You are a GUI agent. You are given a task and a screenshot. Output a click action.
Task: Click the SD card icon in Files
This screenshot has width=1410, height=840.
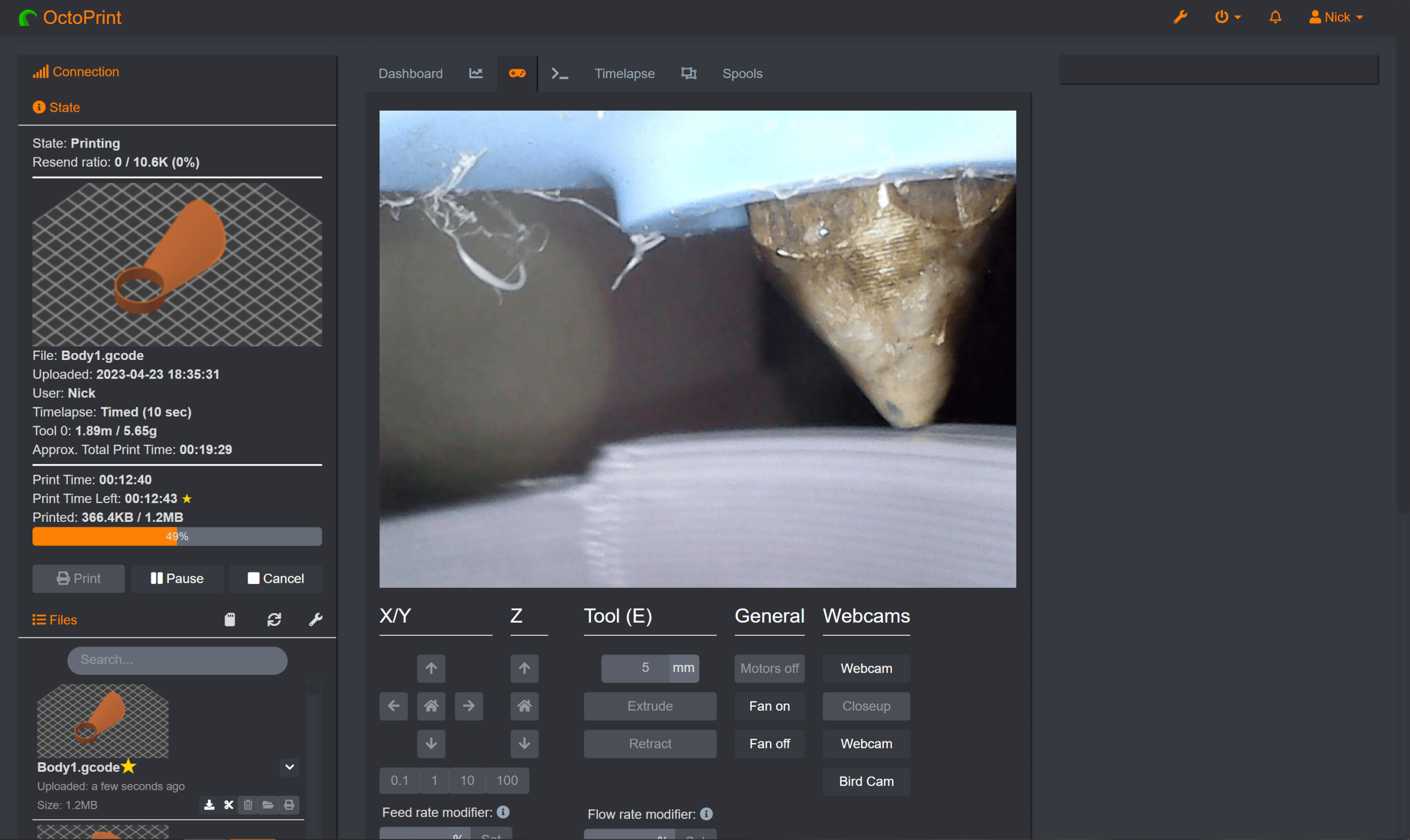click(x=229, y=620)
